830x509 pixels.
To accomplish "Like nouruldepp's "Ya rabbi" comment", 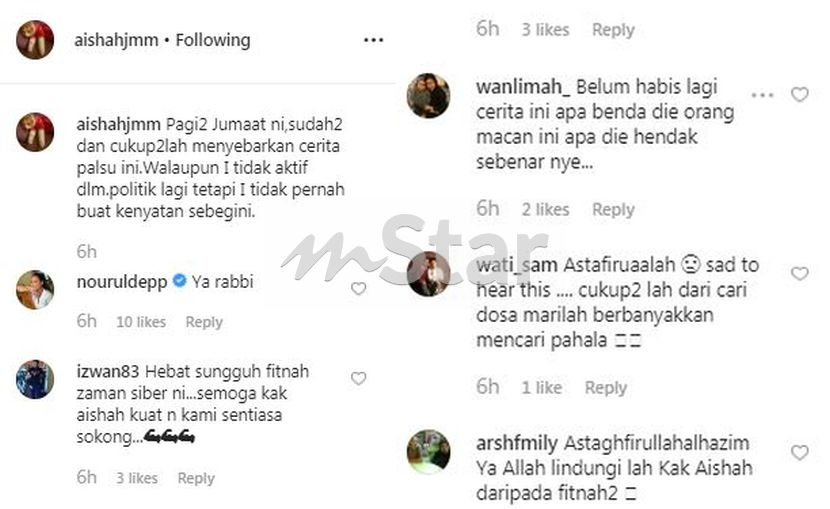I will 358,288.
